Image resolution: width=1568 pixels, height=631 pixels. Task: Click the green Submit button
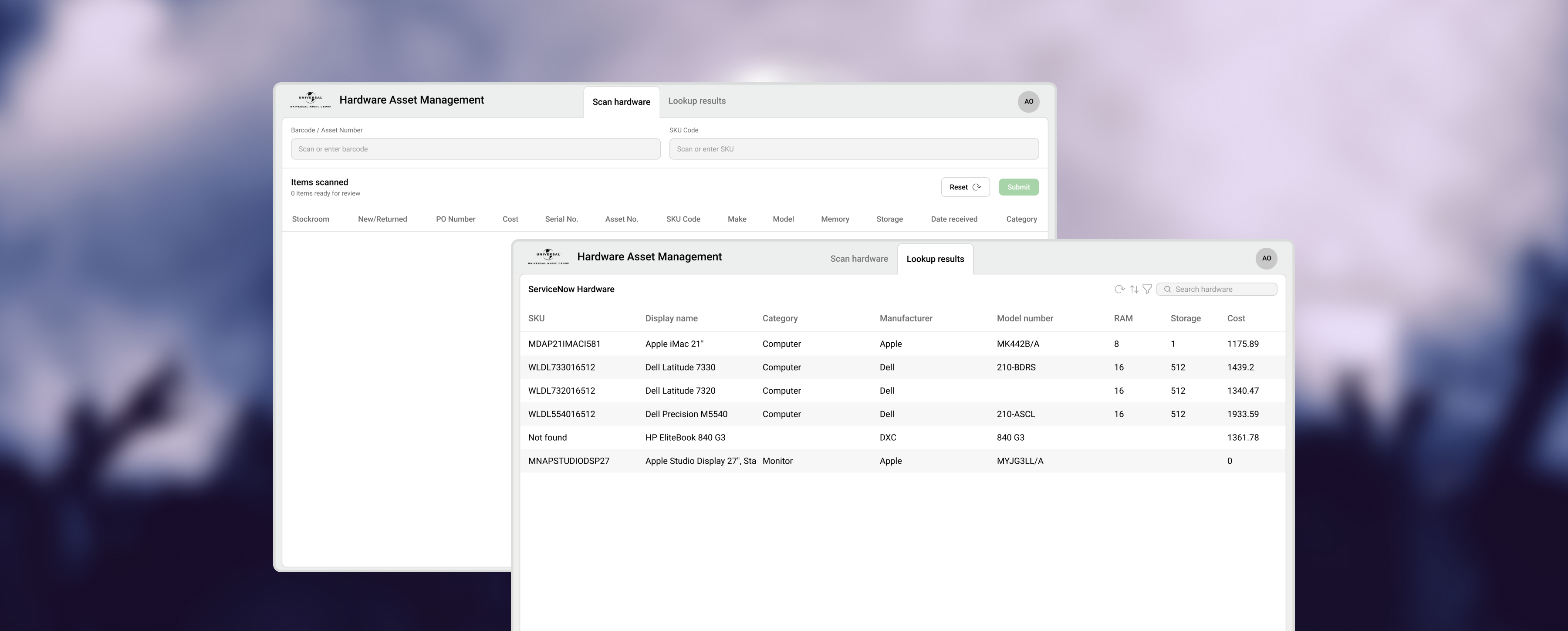point(1018,187)
